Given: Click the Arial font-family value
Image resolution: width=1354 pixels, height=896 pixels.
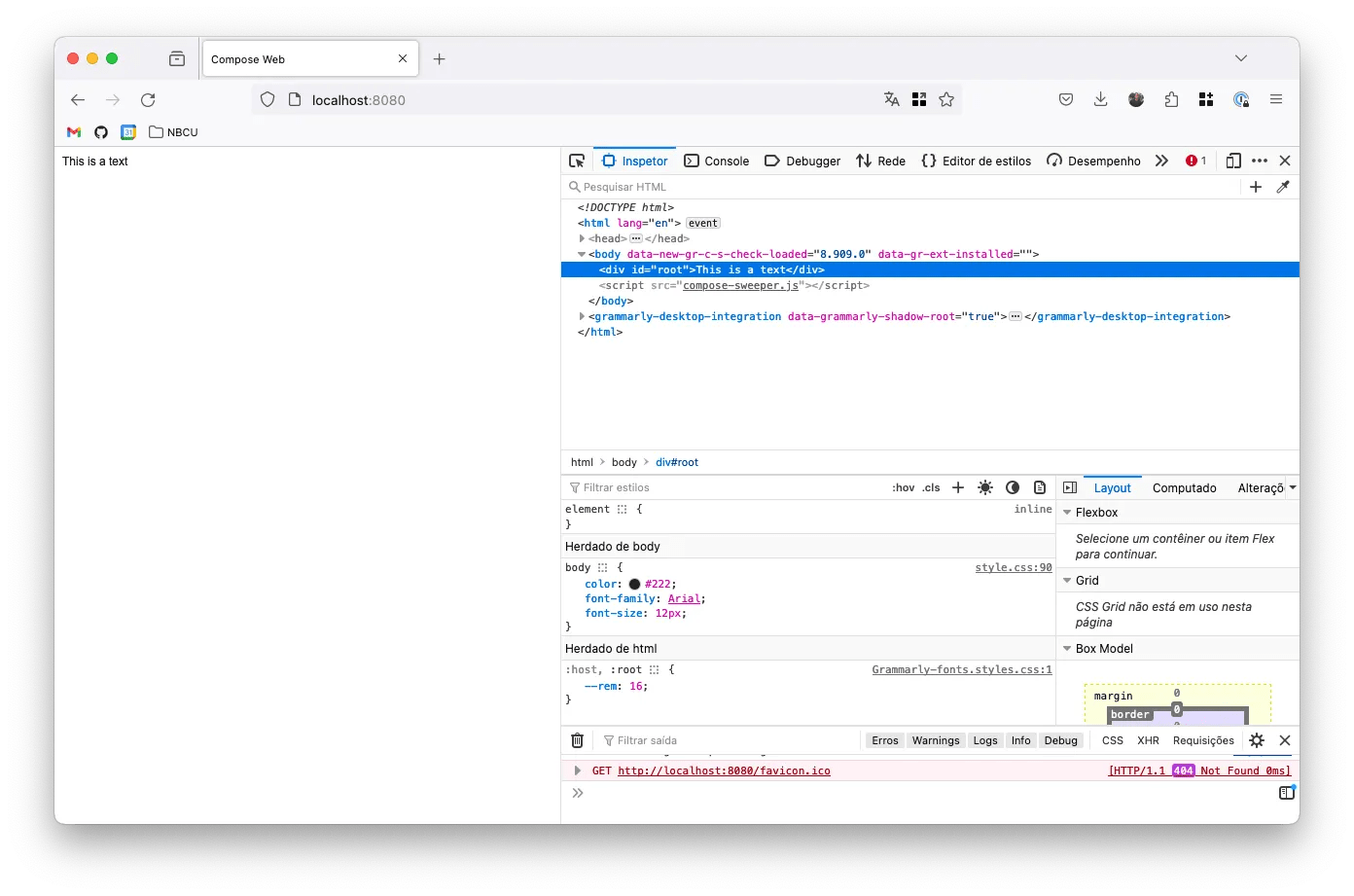Looking at the screenshot, I should 684,599.
